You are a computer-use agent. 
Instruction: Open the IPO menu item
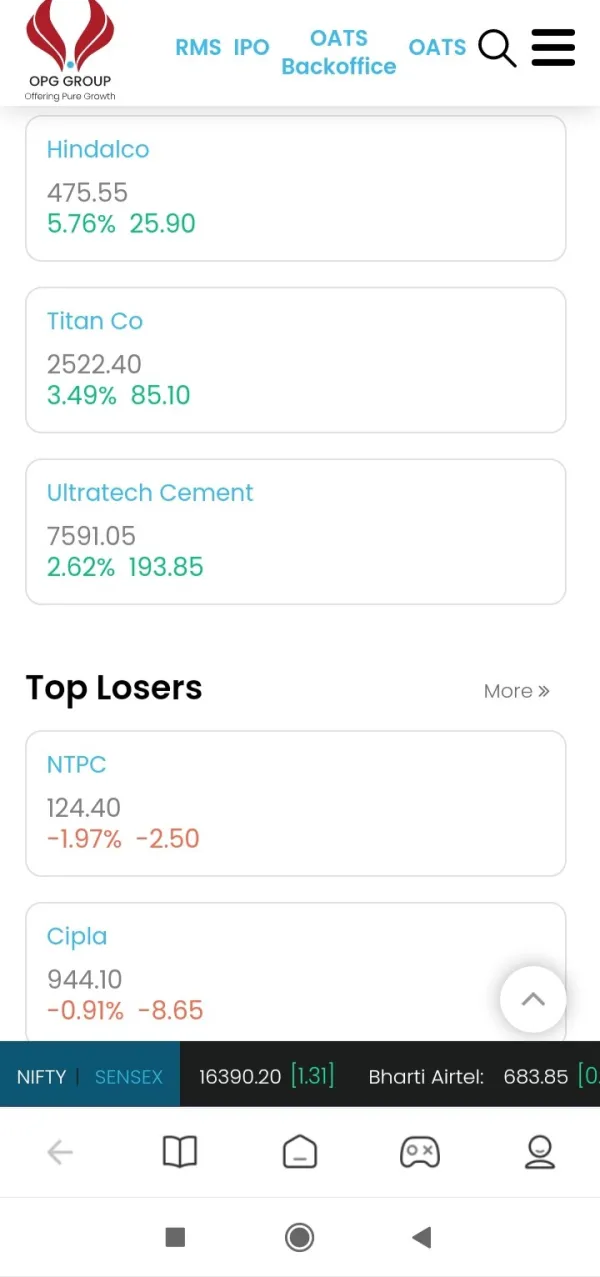tap(252, 47)
